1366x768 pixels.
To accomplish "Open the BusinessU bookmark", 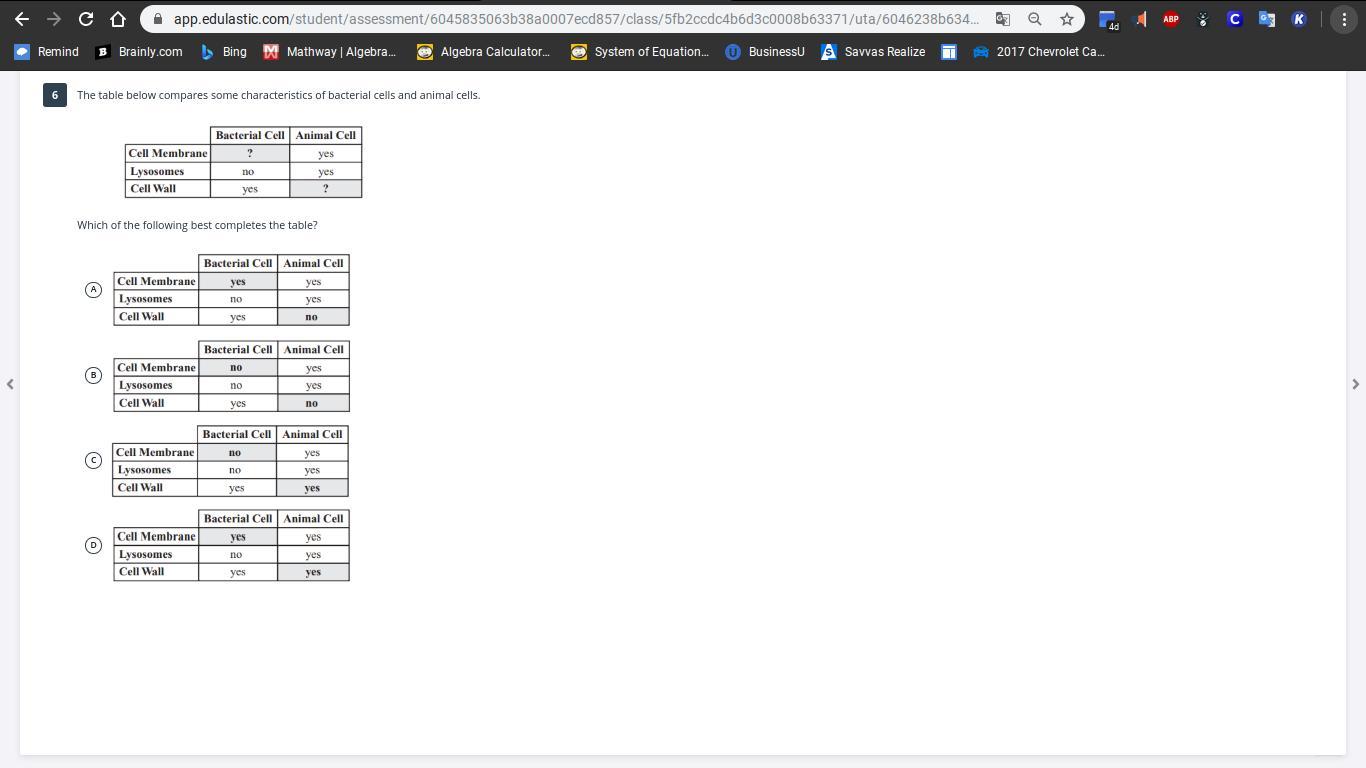I will click(x=765, y=52).
